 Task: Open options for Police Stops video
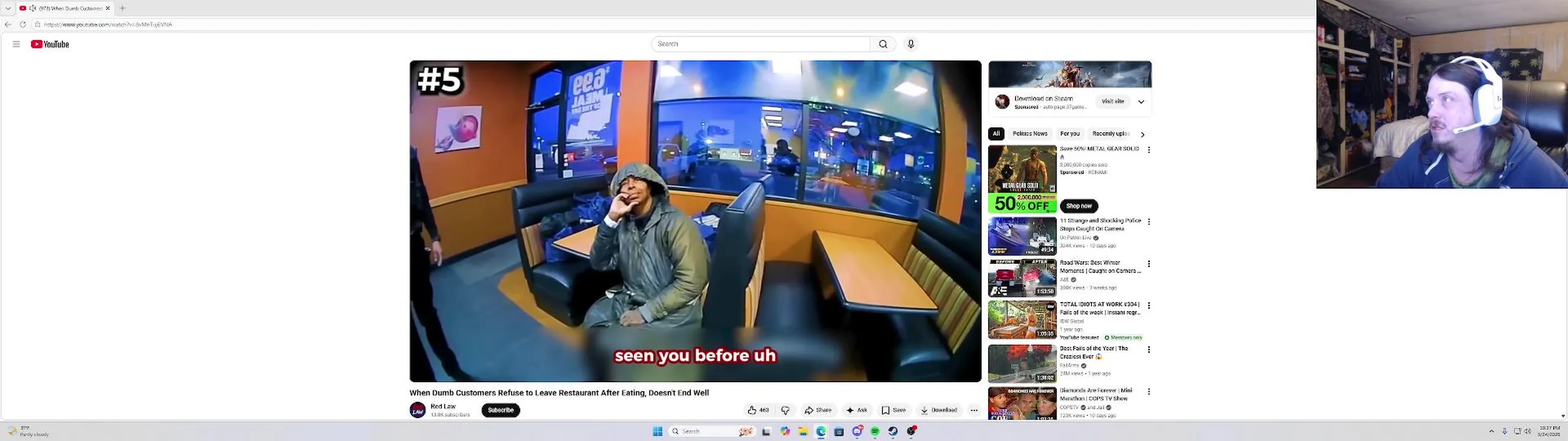(1148, 222)
